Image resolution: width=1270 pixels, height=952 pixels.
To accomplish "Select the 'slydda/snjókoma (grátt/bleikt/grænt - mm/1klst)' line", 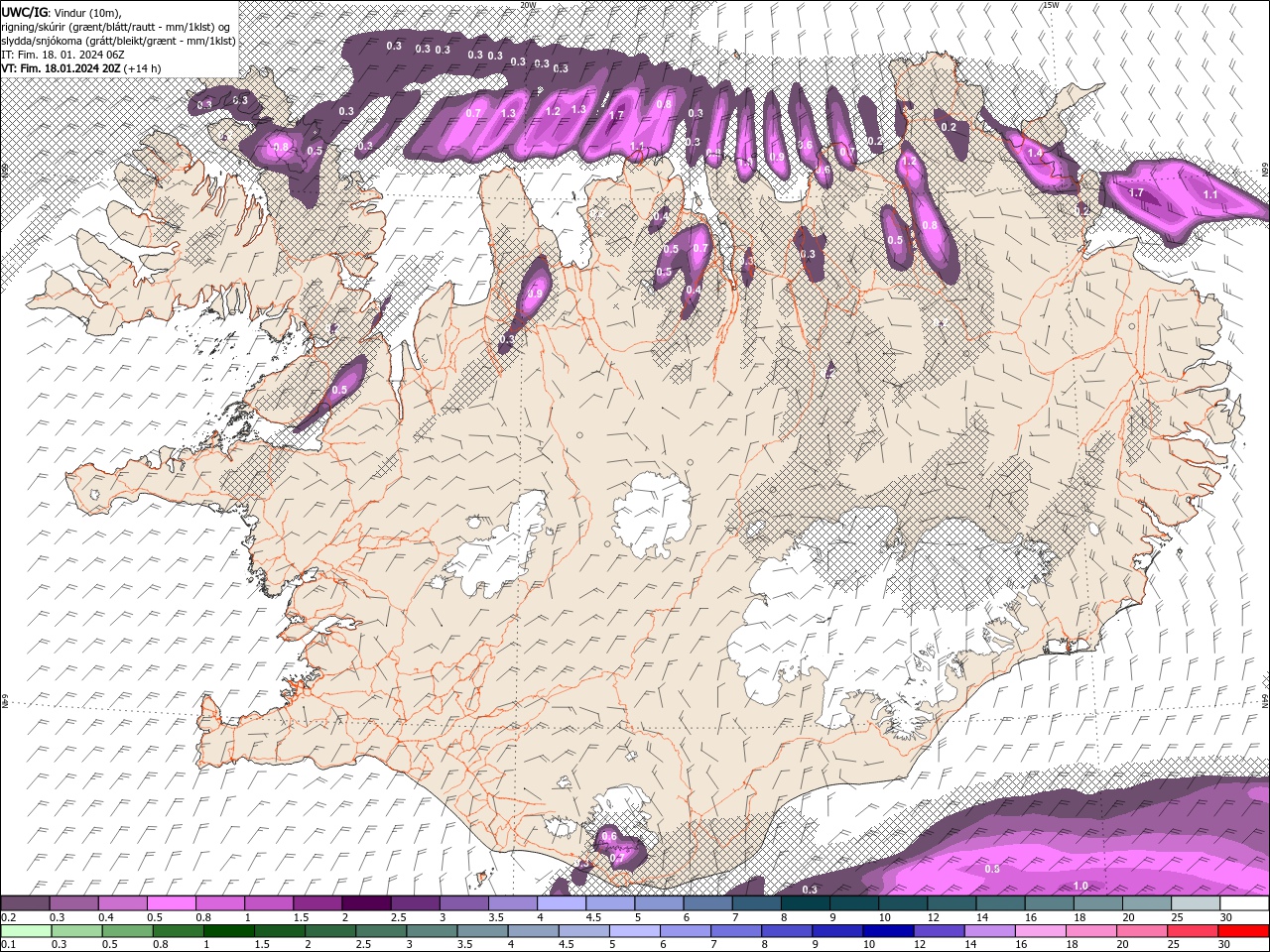I will [118, 41].
